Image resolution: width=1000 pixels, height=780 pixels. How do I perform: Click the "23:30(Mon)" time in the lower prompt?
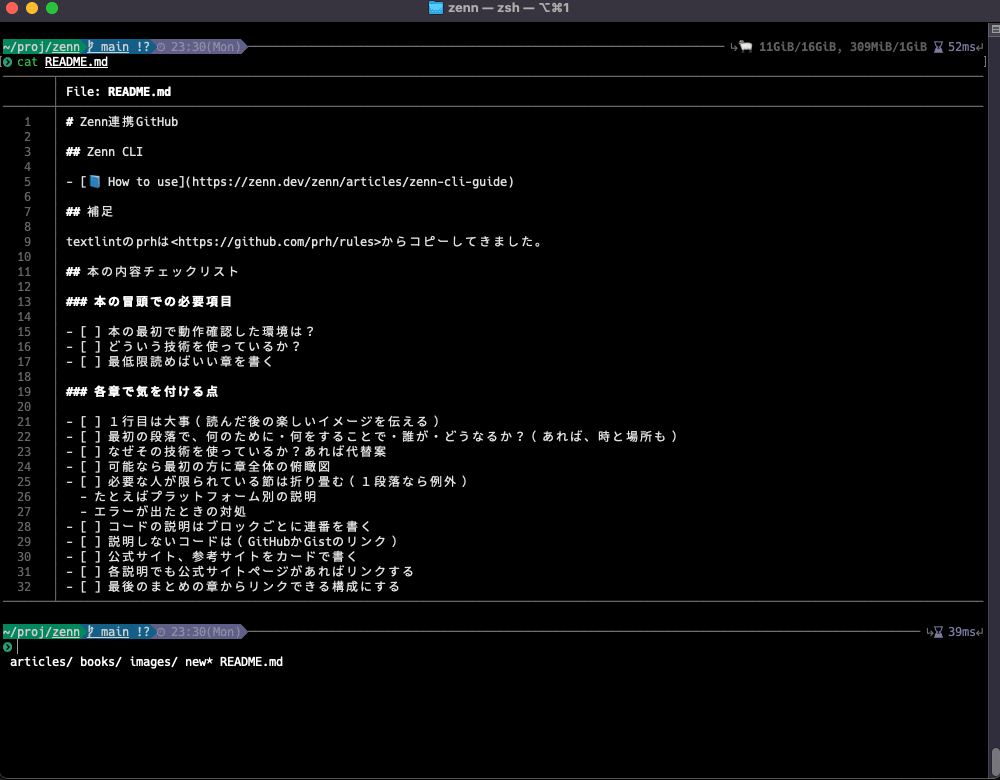[205, 632]
